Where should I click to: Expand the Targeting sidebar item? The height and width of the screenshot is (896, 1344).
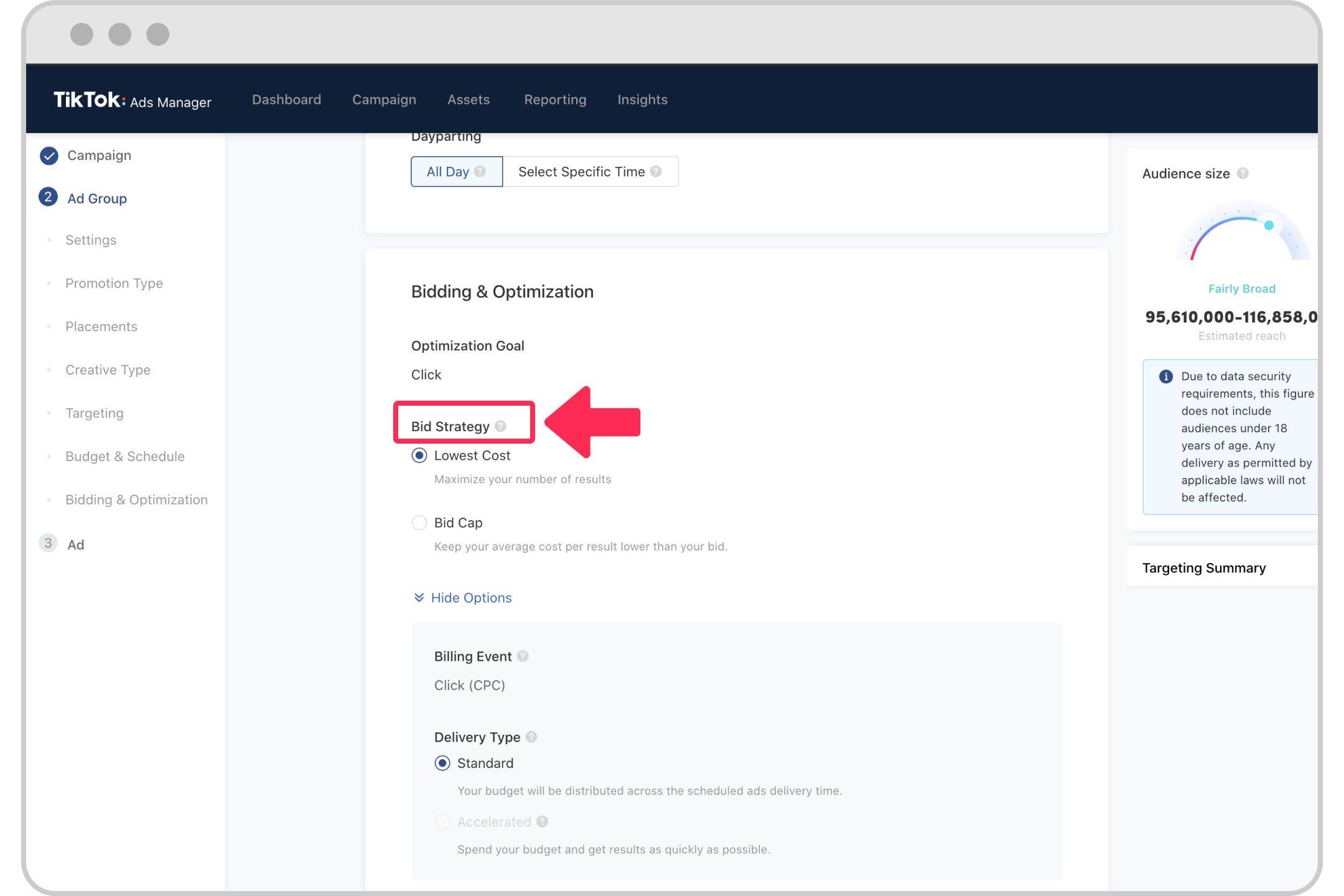click(x=95, y=412)
